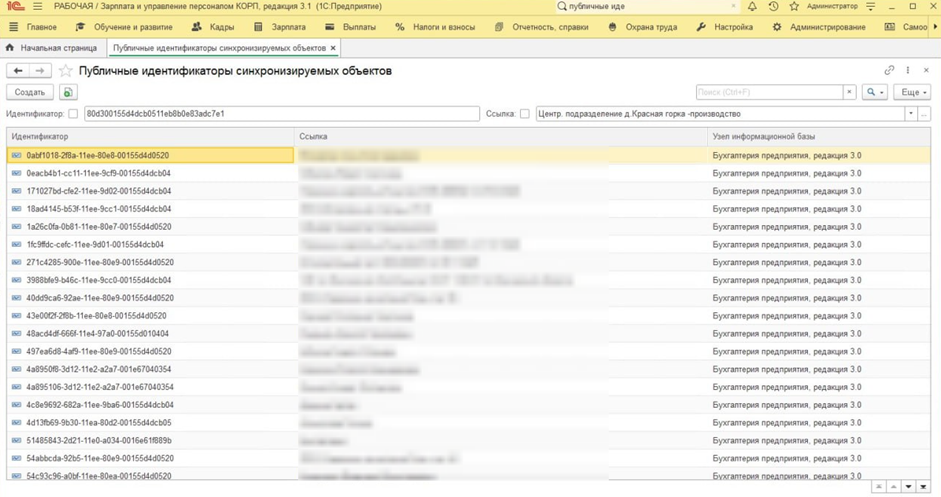941x497 pixels.
Task: Click the Поиск (Ctrl+F) field
Action: coord(769,92)
